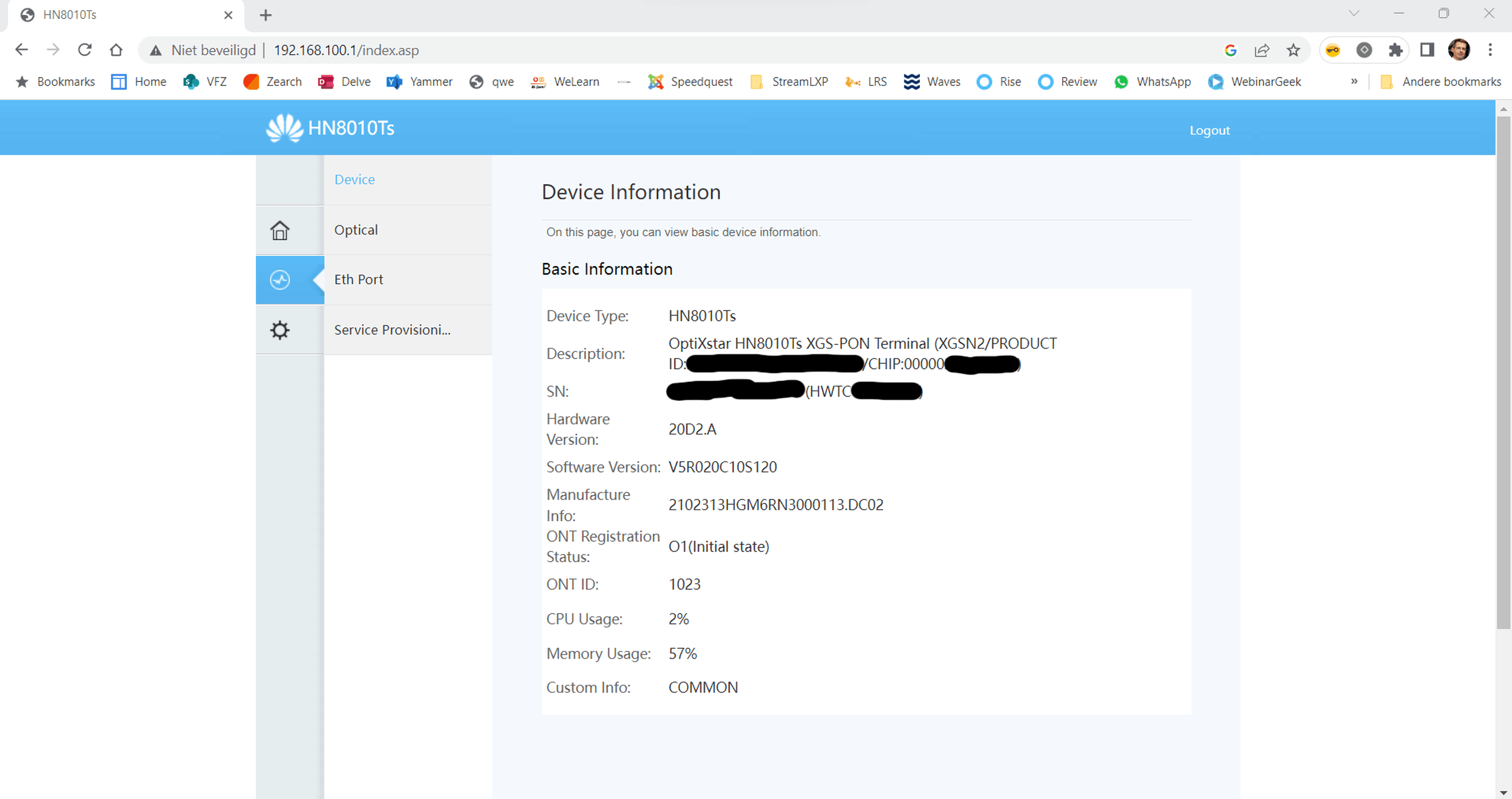1512x799 pixels.
Task: Open the Review bookmark
Action: [1067, 82]
